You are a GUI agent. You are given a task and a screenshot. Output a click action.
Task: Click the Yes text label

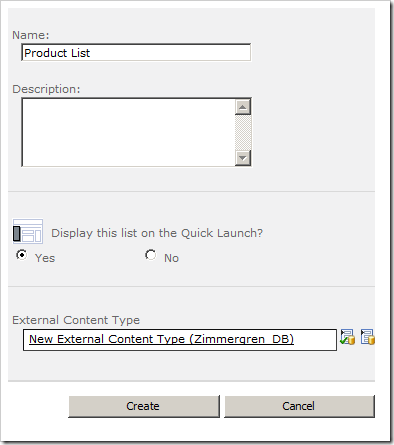click(x=45, y=258)
